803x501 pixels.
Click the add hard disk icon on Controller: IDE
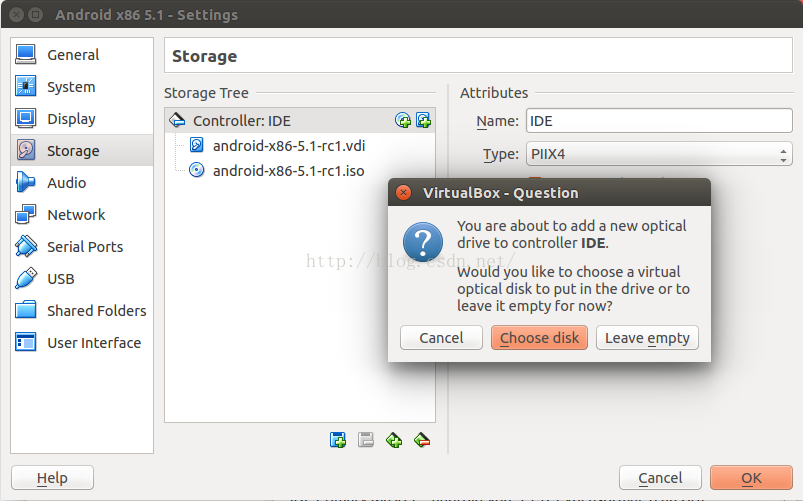(x=424, y=121)
